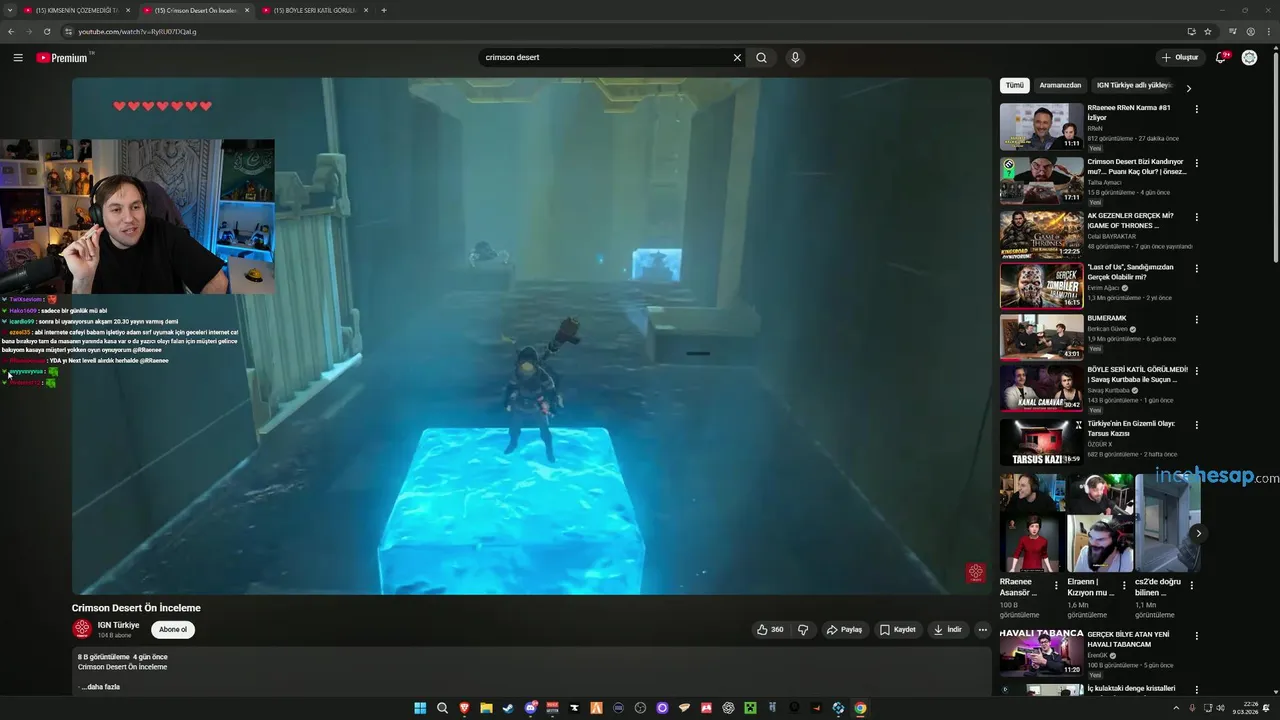
Task: Install app icon in address bar
Action: click(1191, 31)
